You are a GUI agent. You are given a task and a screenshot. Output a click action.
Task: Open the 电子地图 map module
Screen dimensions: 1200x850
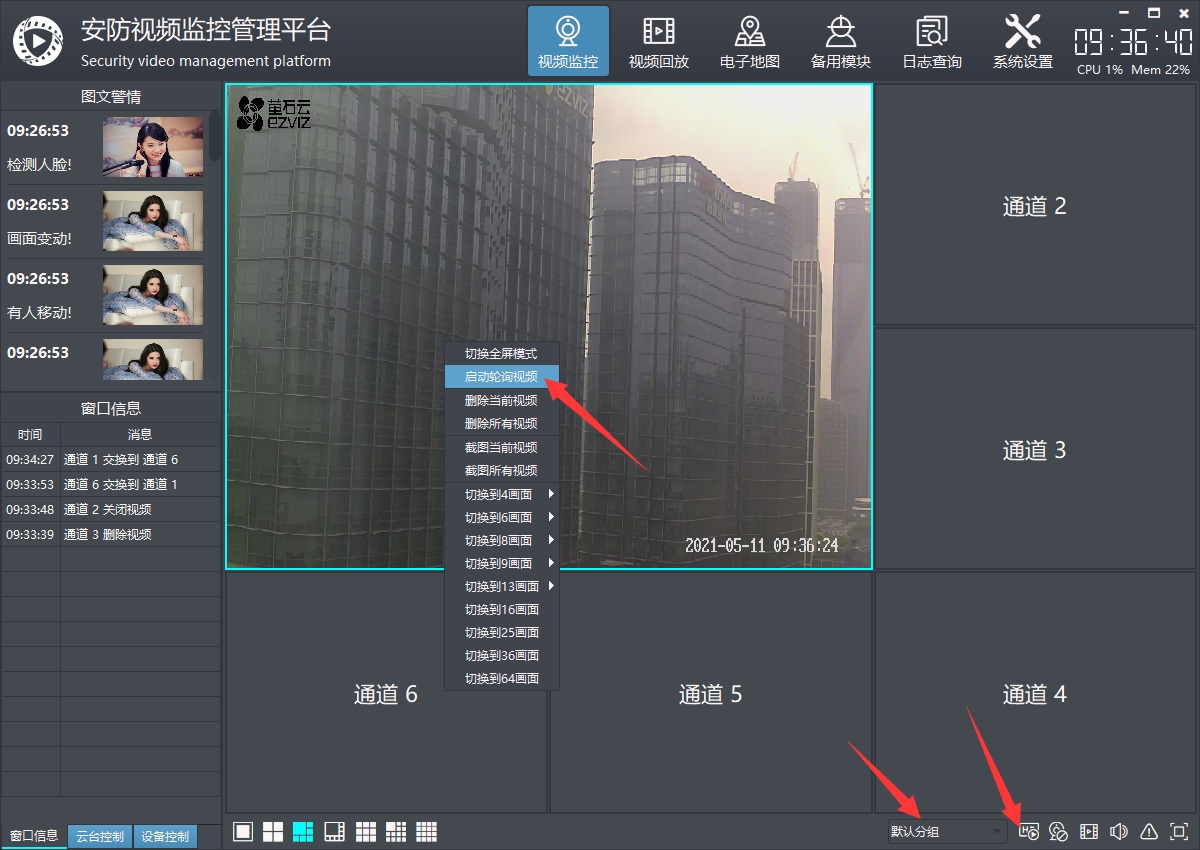point(749,42)
